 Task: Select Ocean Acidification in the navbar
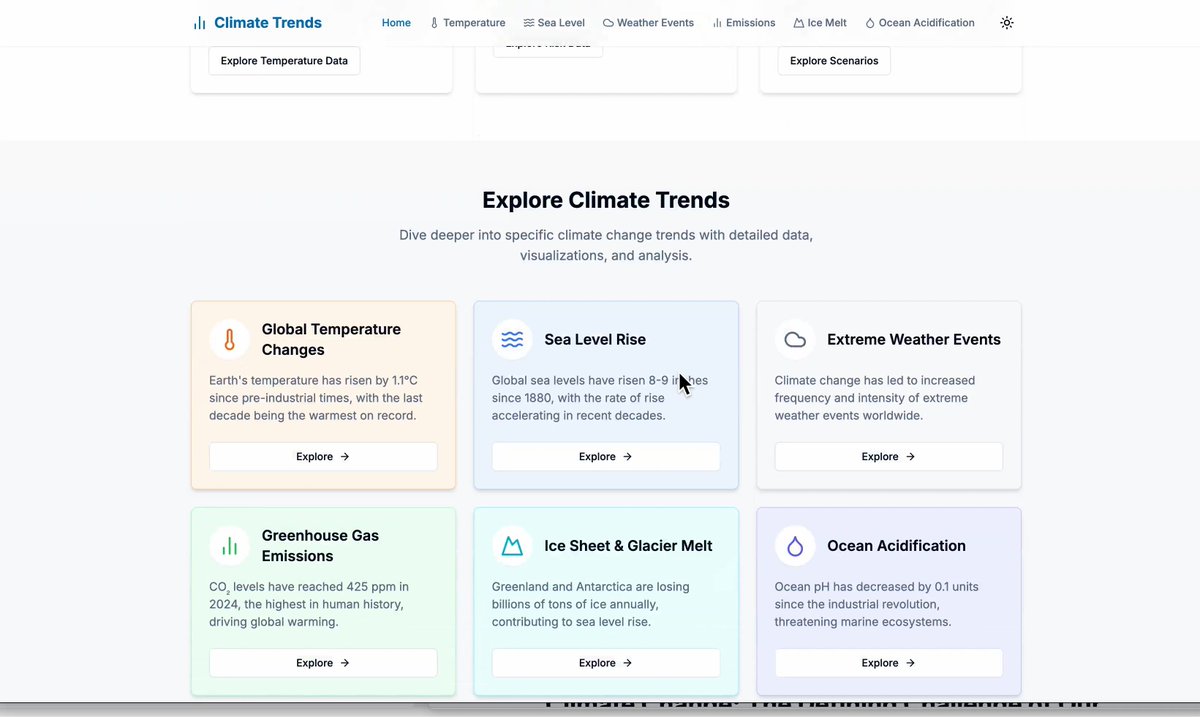919,23
